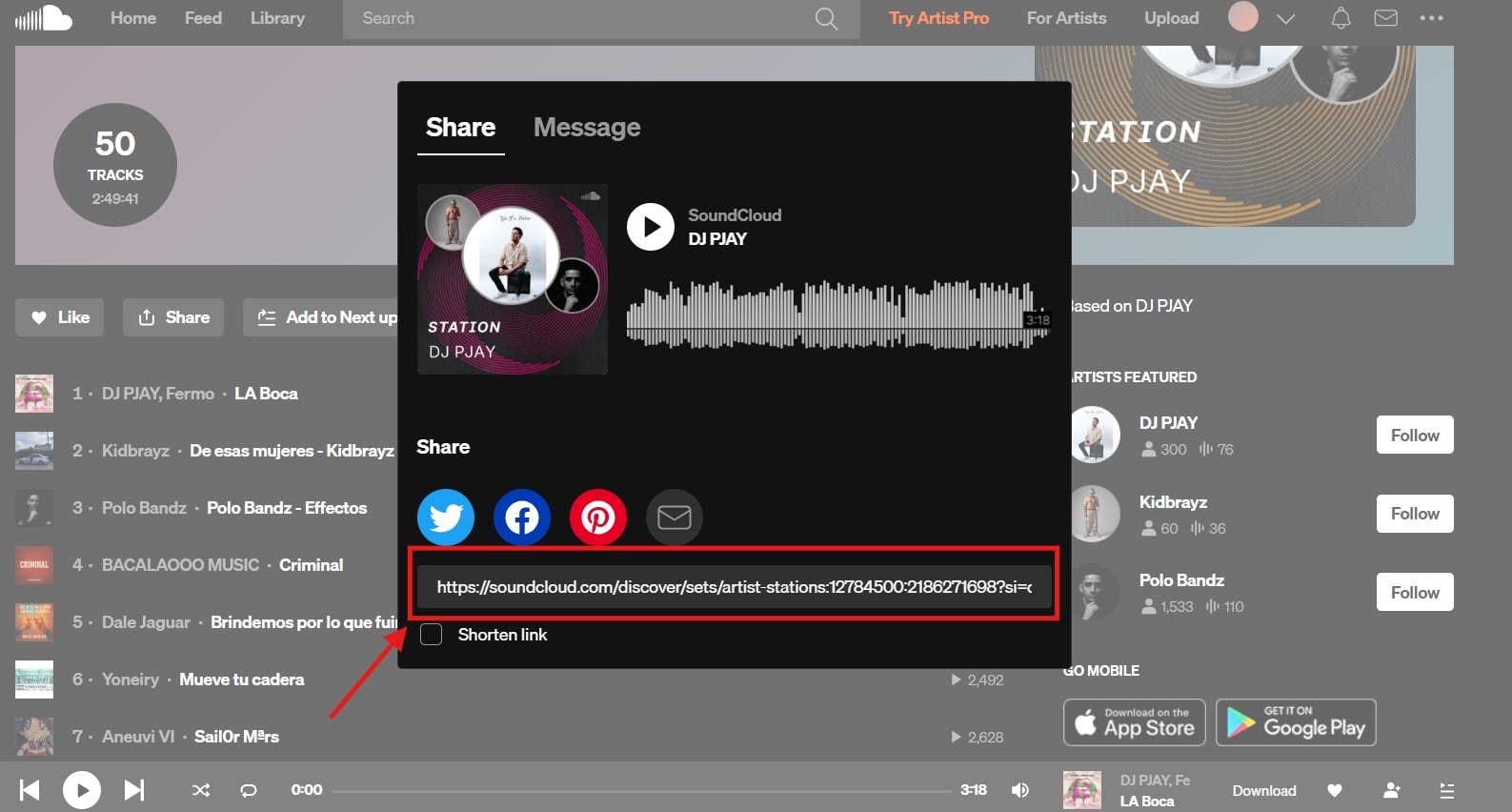Click the playback progress bar
This screenshot has height=812, width=1512.
coord(641,790)
